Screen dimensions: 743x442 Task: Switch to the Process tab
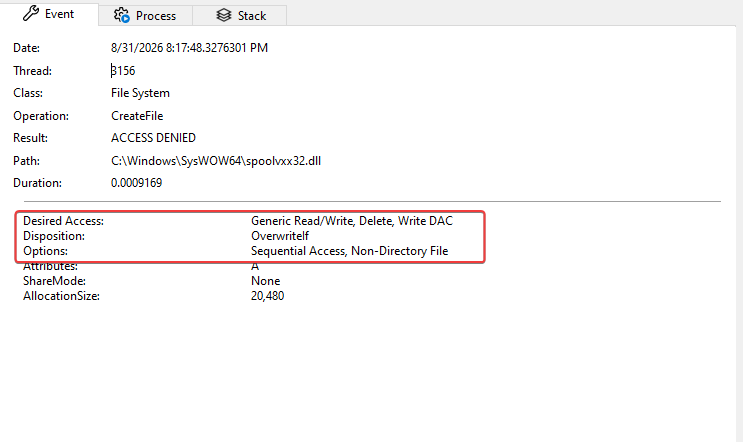click(145, 15)
